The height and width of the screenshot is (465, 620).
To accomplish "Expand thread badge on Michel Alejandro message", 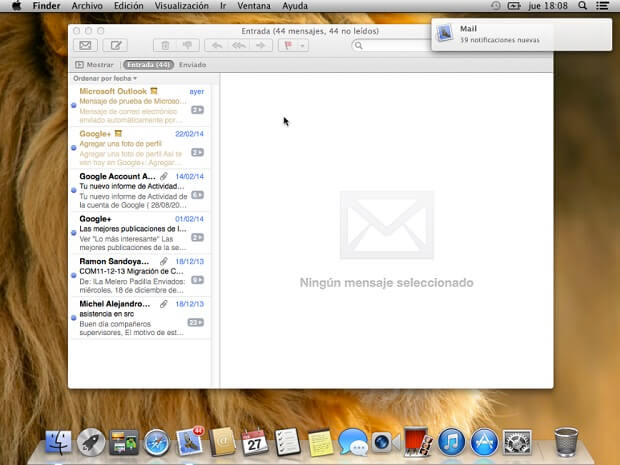I will 196,322.
